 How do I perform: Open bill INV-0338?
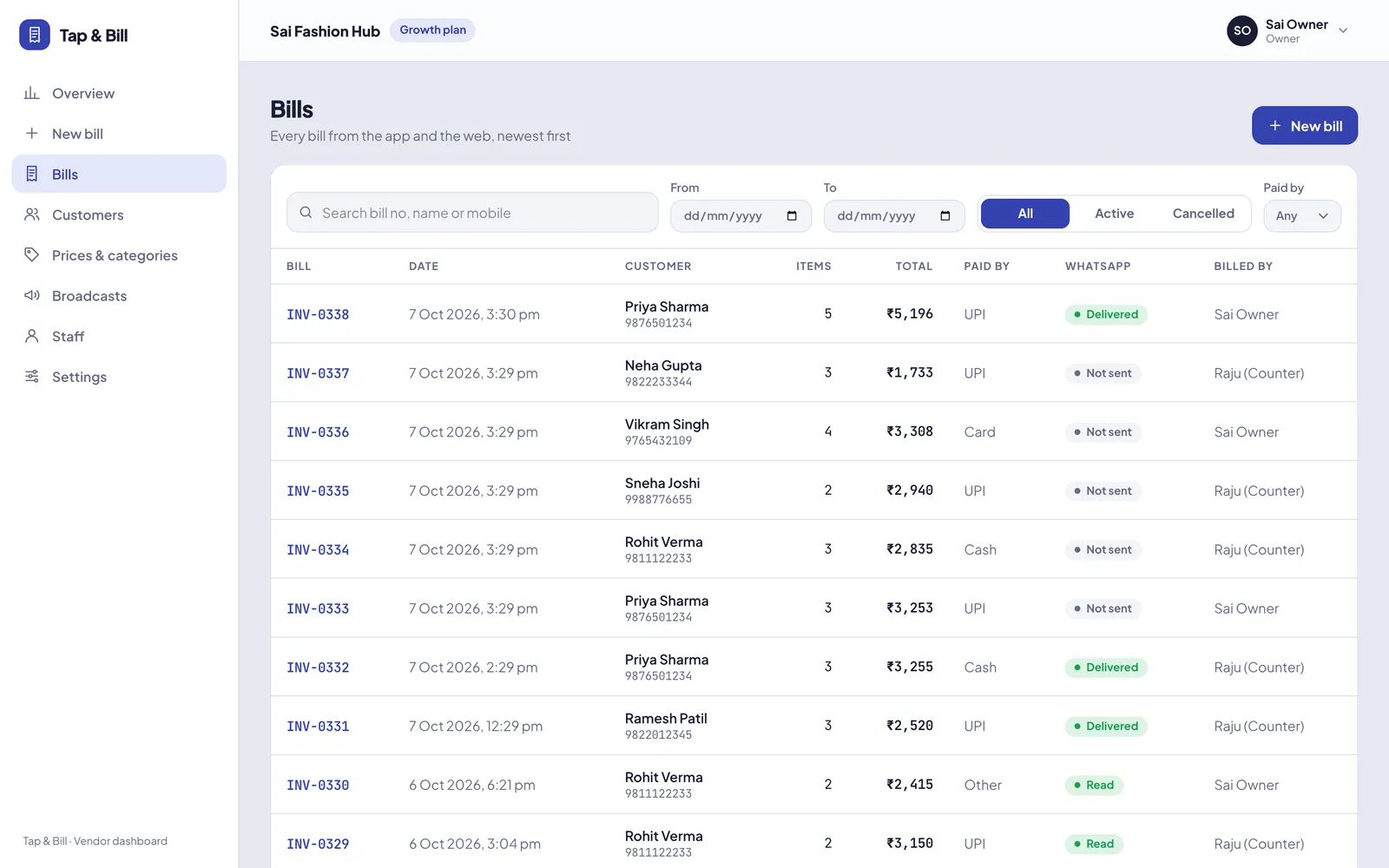(318, 314)
